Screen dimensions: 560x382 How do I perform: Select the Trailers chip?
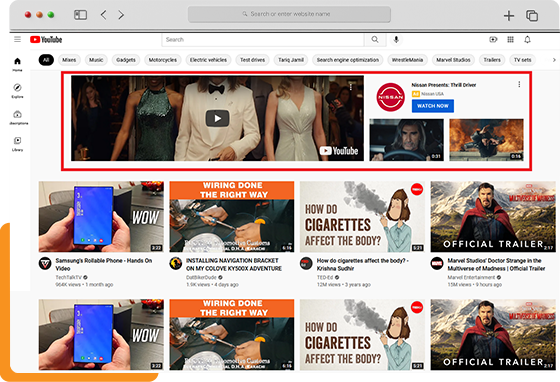tap(492, 60)
